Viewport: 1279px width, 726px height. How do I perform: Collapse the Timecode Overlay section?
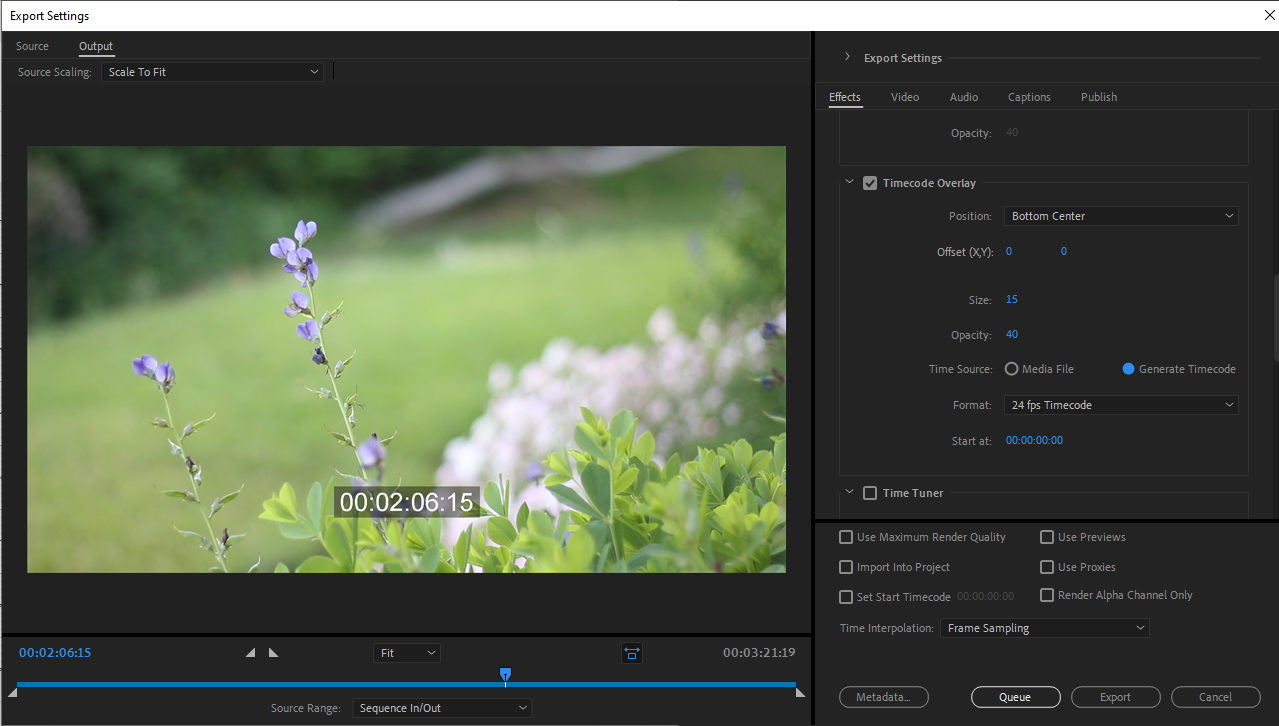[849, 182]
